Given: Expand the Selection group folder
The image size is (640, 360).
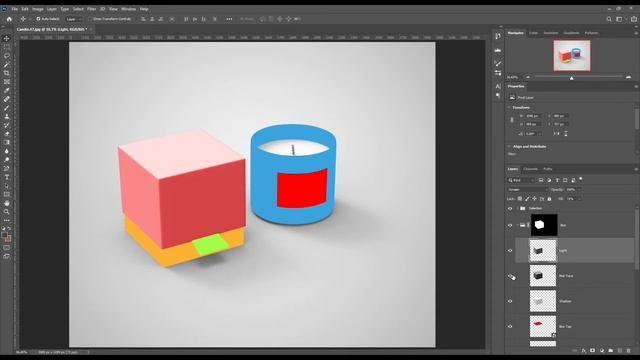Looking at the screenshot, I should click(517, 209).
